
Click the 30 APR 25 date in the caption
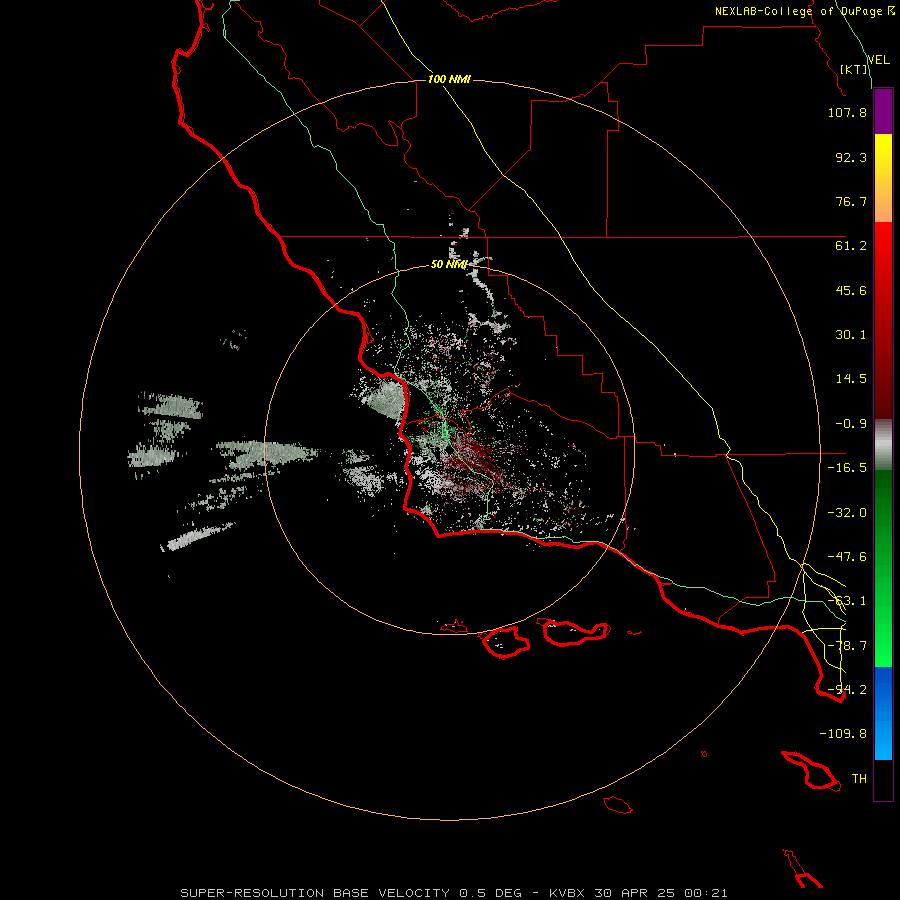coord(635,893)
